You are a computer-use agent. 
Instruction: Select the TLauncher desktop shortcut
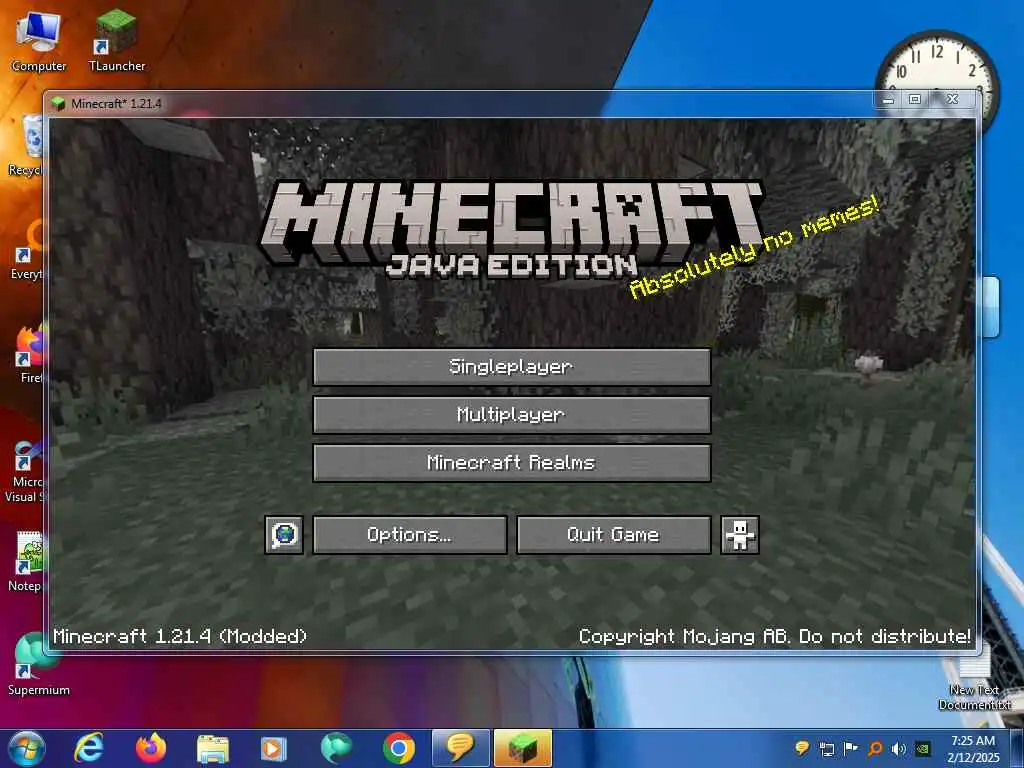point(117,42)
